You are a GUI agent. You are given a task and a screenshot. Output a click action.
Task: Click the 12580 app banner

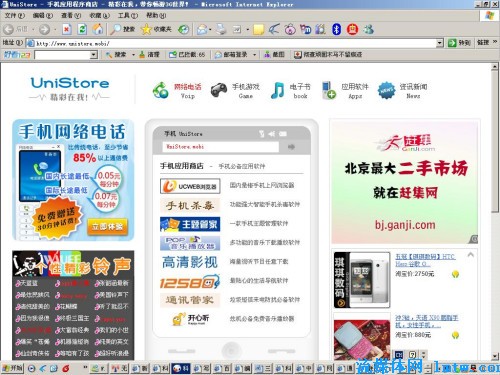point(190,282)
